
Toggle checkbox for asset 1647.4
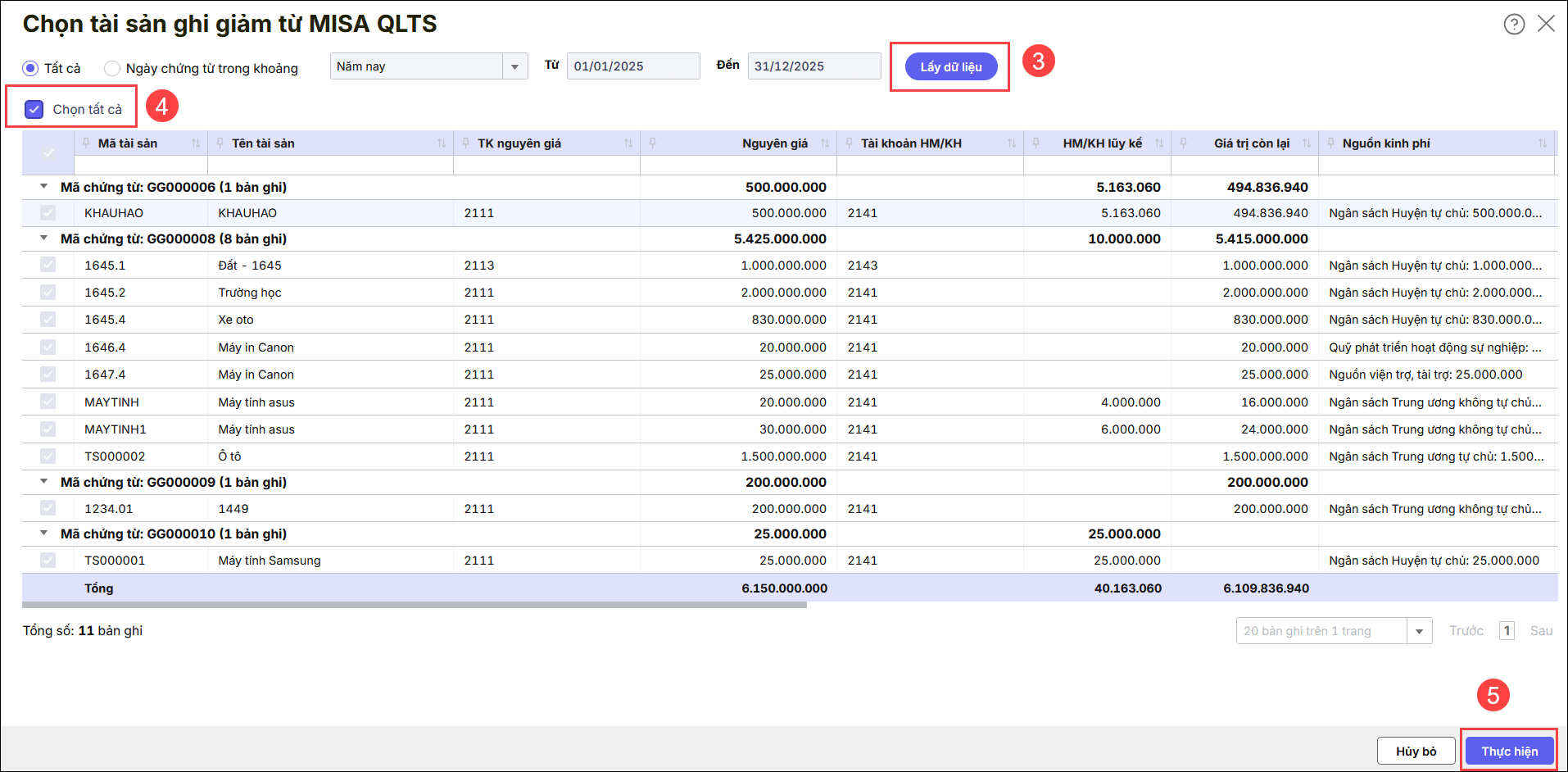point(48,375)
